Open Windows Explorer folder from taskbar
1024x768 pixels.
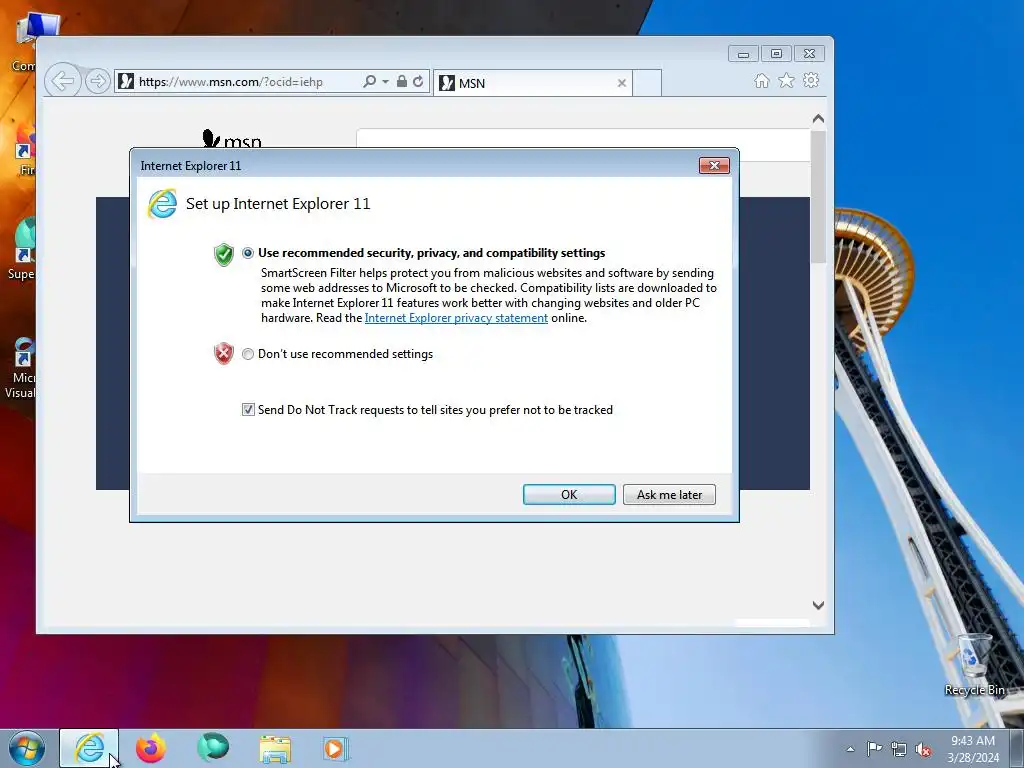(275, 749)
